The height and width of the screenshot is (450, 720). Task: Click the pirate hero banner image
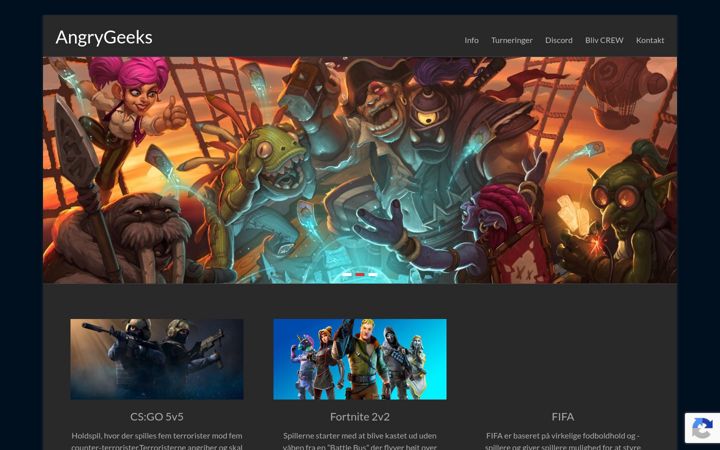click(360, 170)
